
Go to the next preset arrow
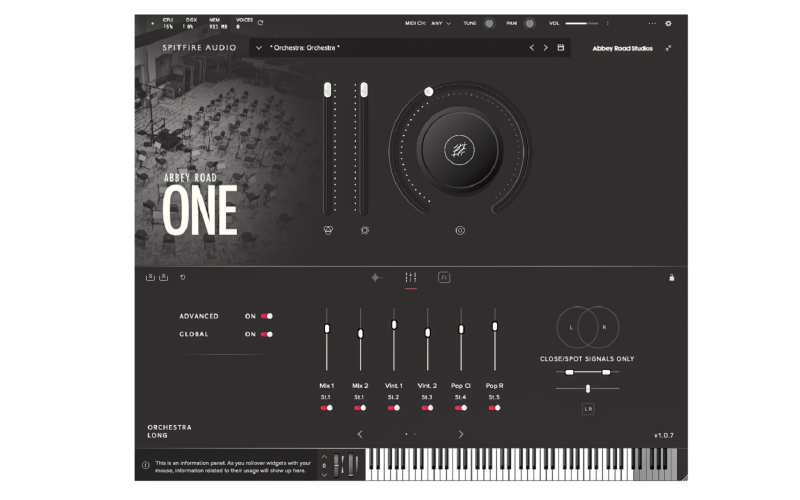545,47
